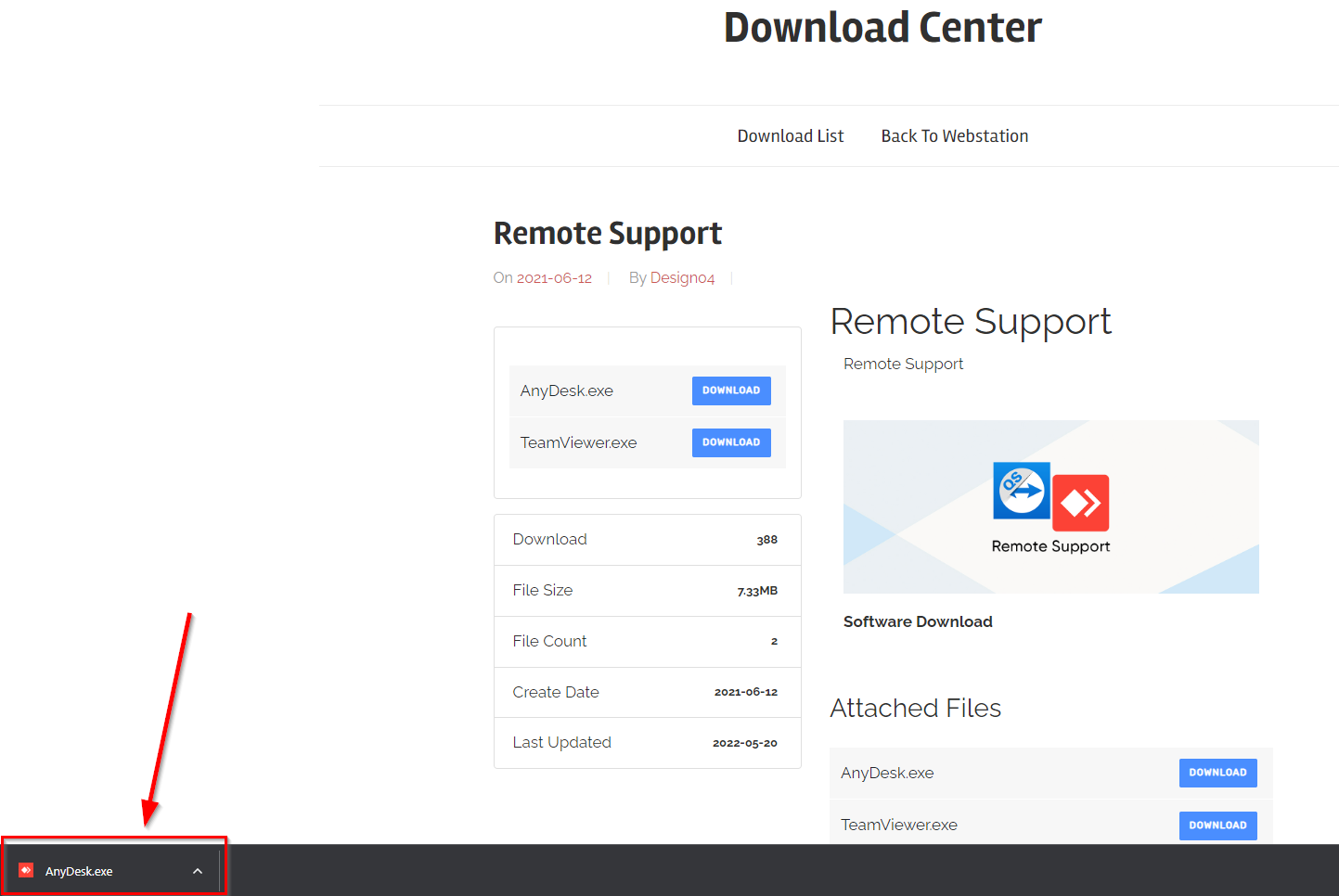Download TeamViewer.exe from the top file box

[731, 442]
